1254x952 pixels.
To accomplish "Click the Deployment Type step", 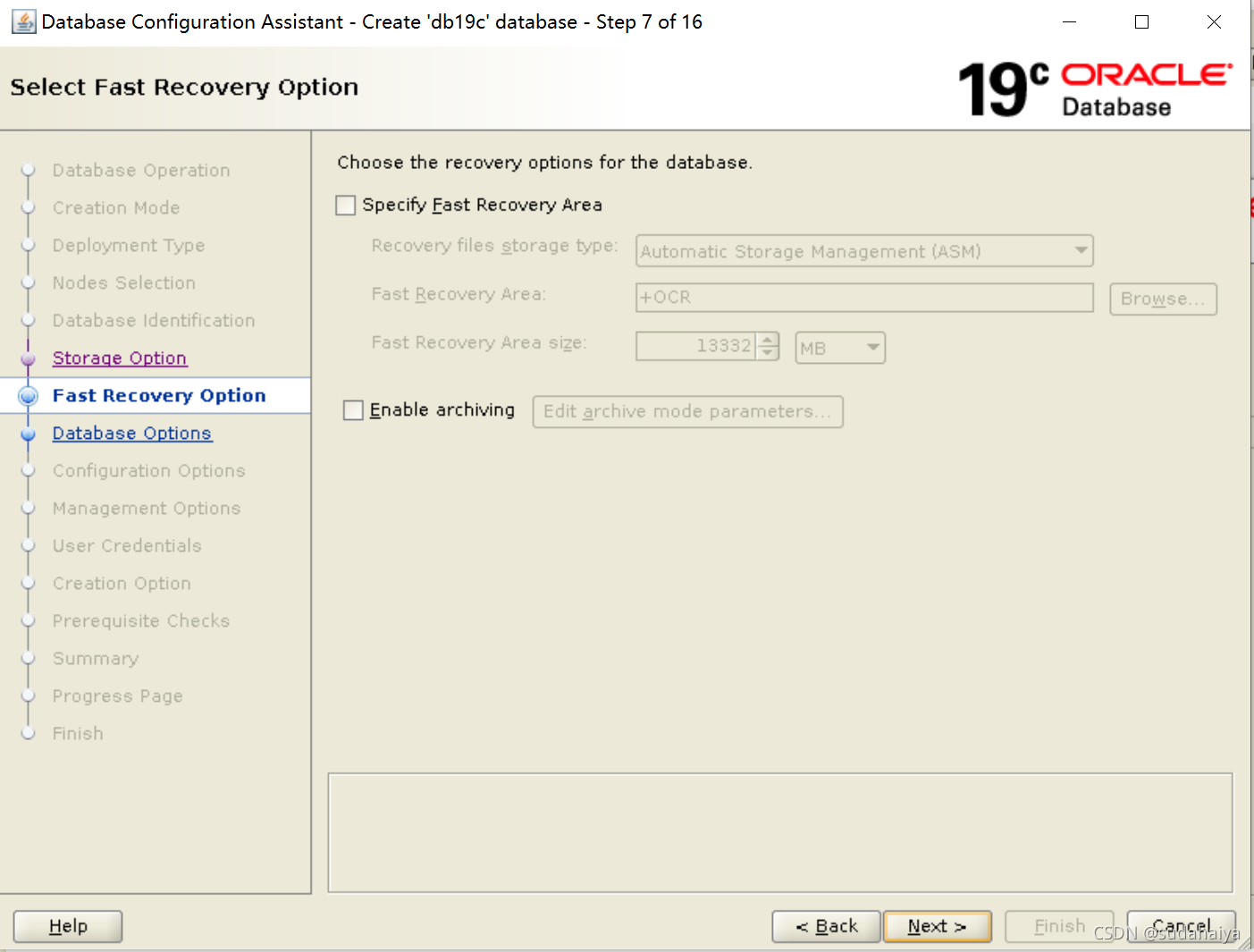I will [x=129, y=245].
